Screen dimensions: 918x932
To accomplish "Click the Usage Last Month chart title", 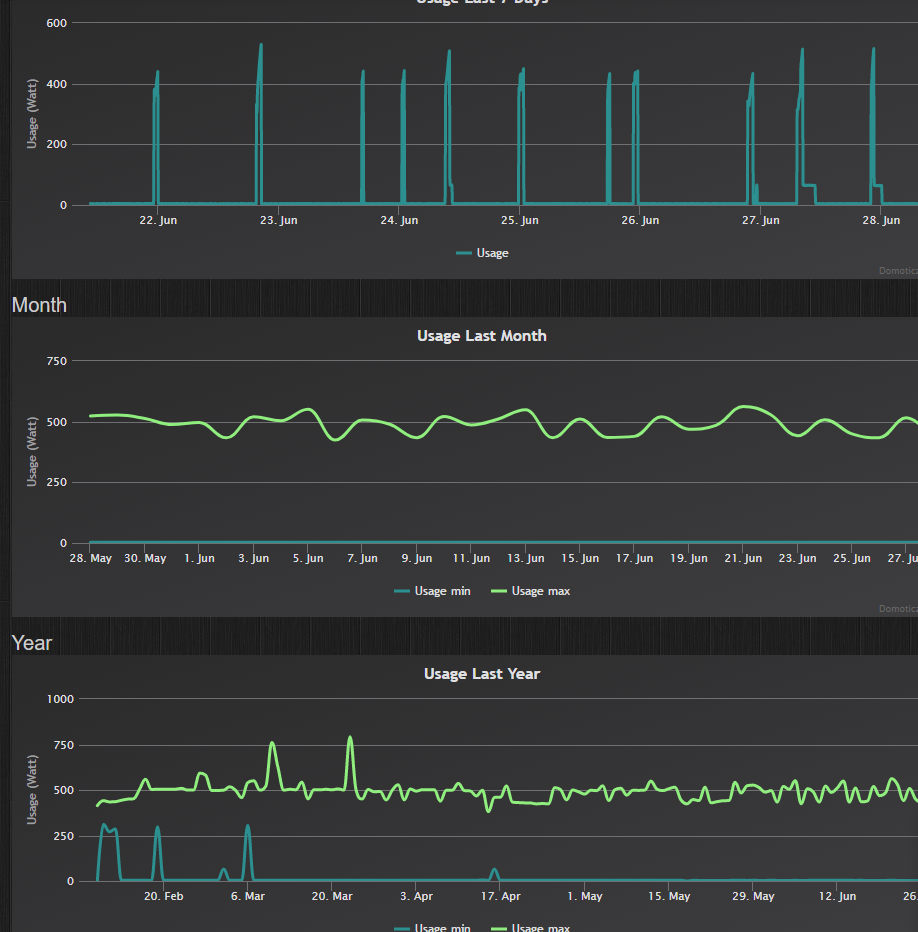I will tap(481, 336).
